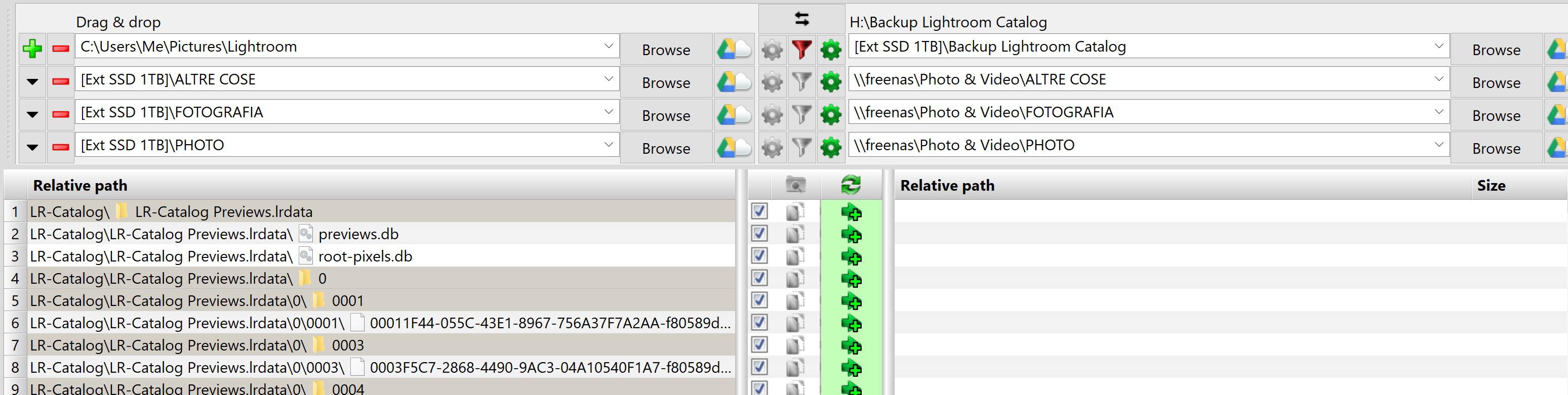This screenshot has height=395, width=1568.
Task: Sort by the Size column header
Action: click(1491, 185)
